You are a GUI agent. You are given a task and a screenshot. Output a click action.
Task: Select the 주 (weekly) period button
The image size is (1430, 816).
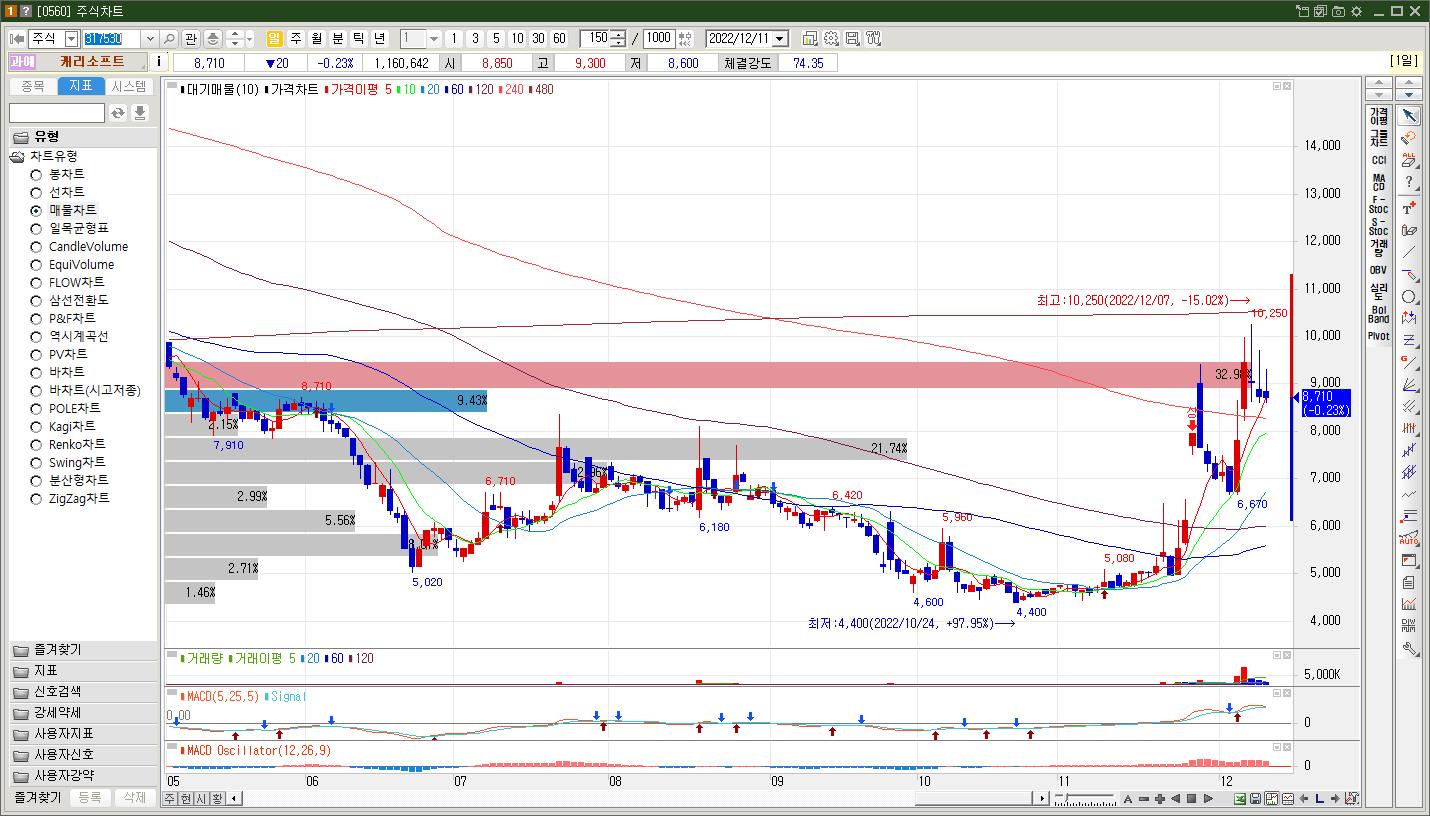296,38
